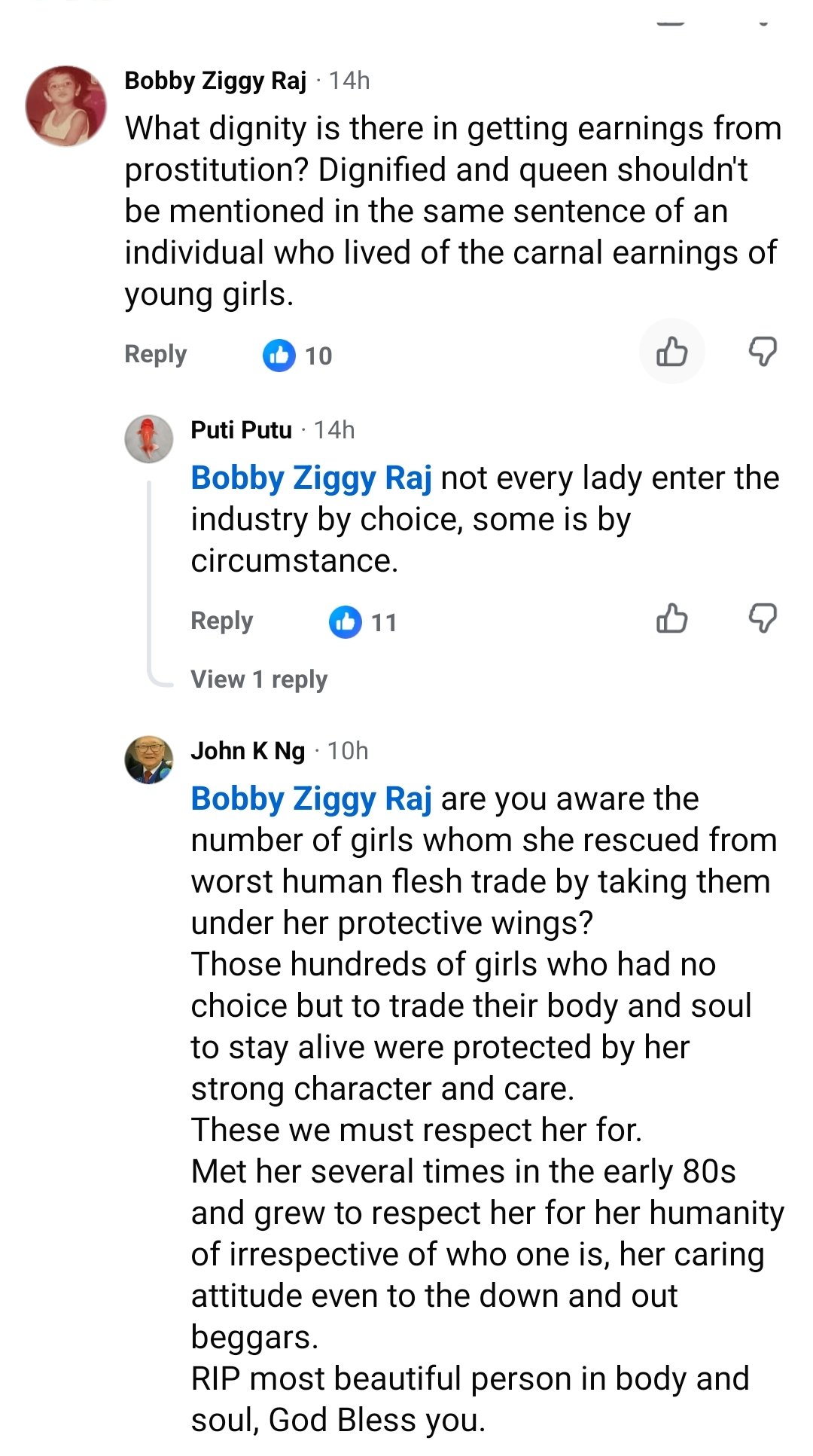Image resolution: width=813 pixels, height=1456 pixels.
Task: Tap thumbs down on Puti Putu's reply
Action: click(x=763, y=618)
